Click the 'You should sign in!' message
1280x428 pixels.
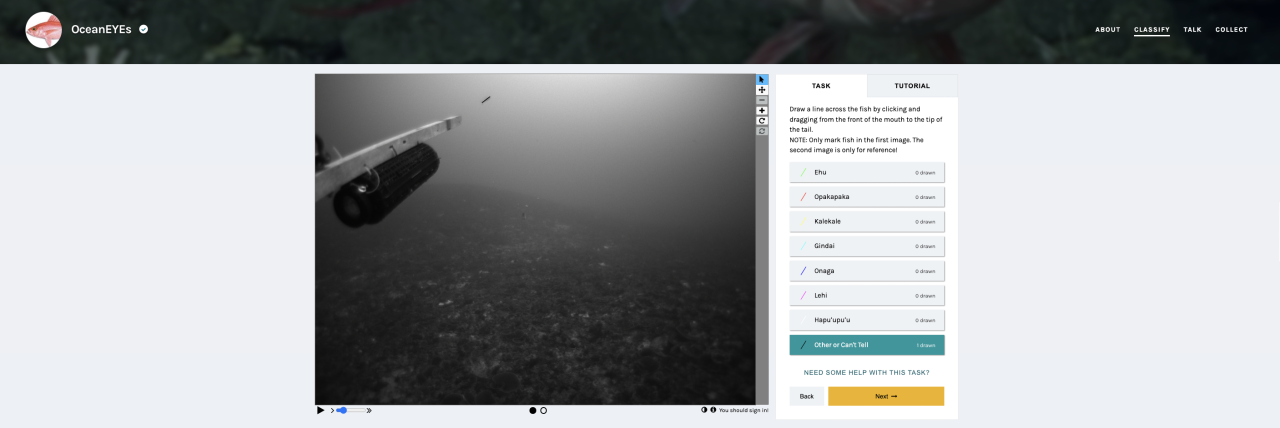(744, 410)
